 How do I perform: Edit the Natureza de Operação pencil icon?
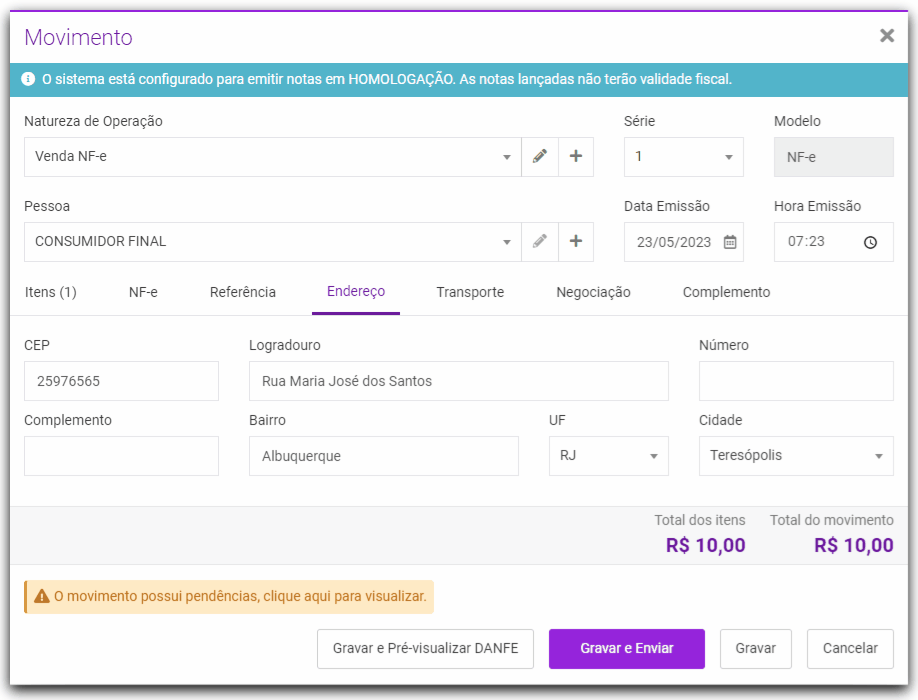pyautogui.click(x=540, y=157)
